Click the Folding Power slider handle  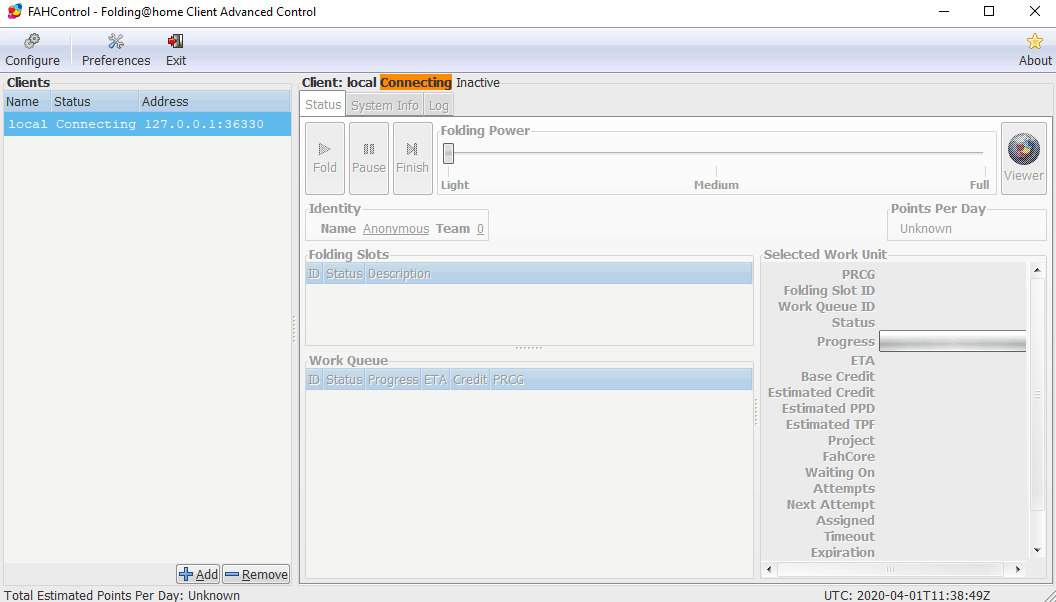[449, 154]
